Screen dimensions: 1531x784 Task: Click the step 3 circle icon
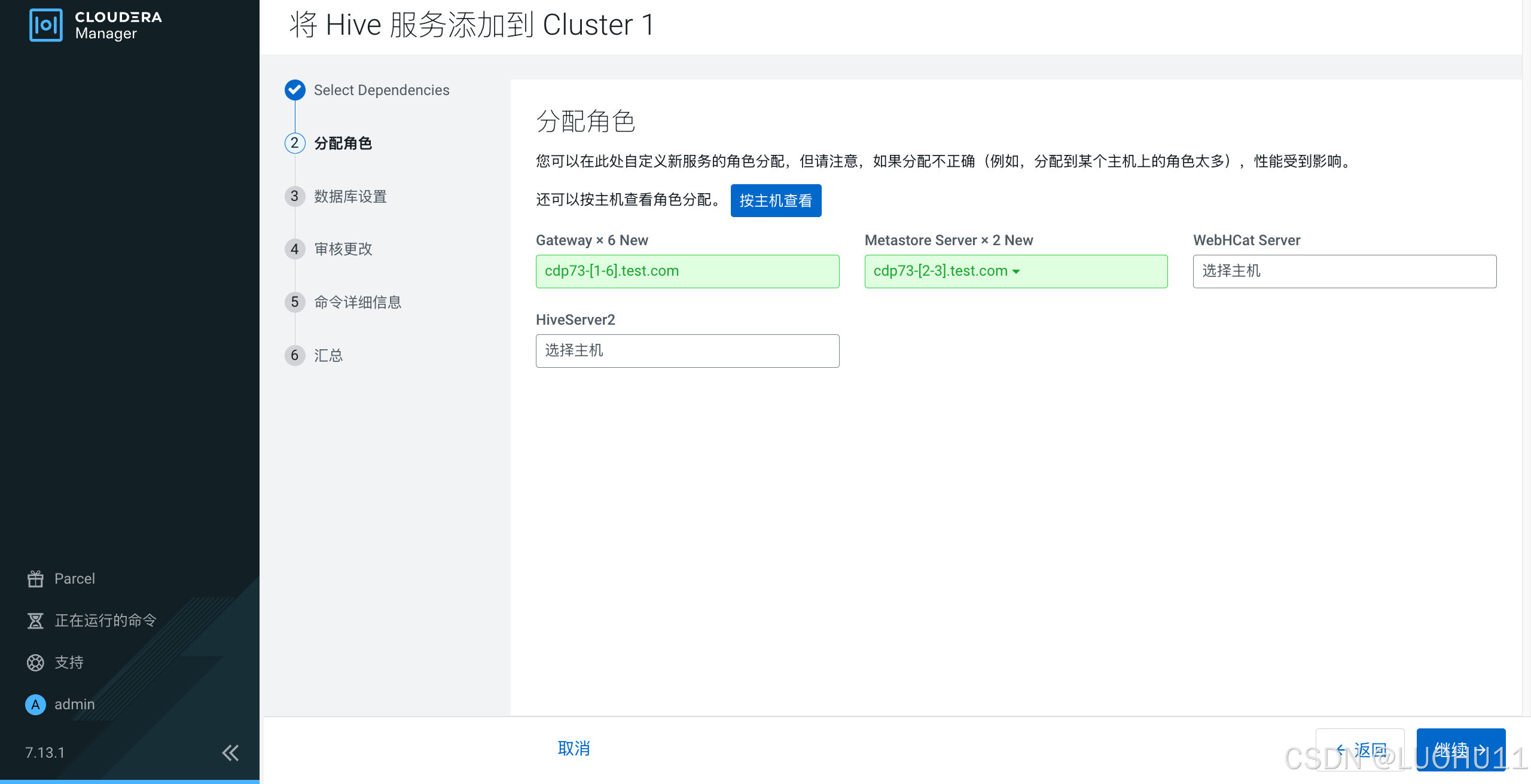click(x=295, y=196)
